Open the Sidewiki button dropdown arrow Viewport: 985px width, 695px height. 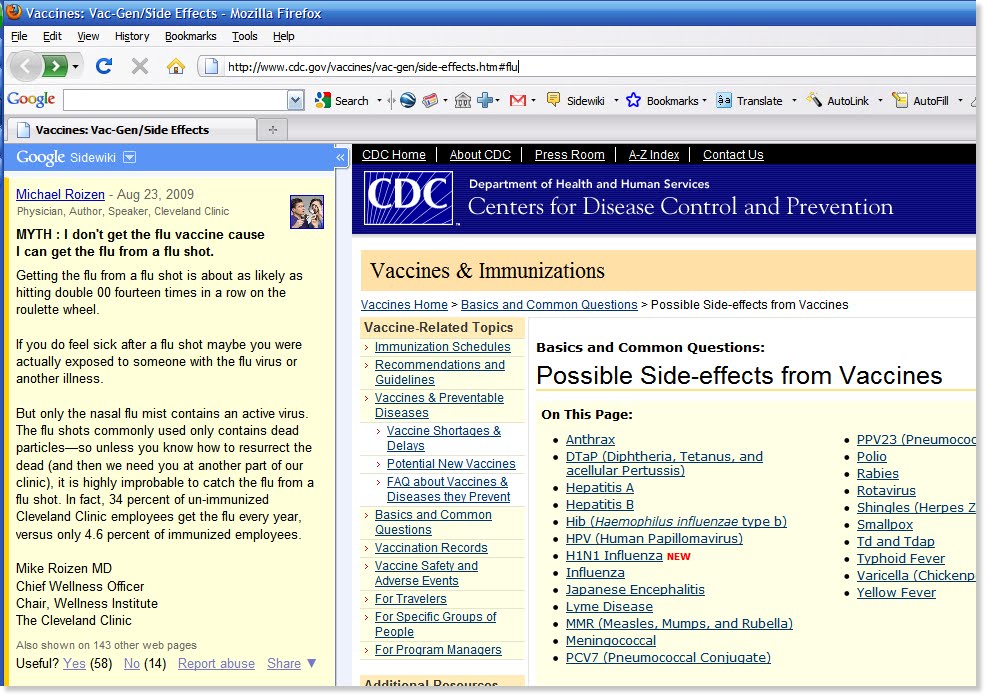point(616,101)
